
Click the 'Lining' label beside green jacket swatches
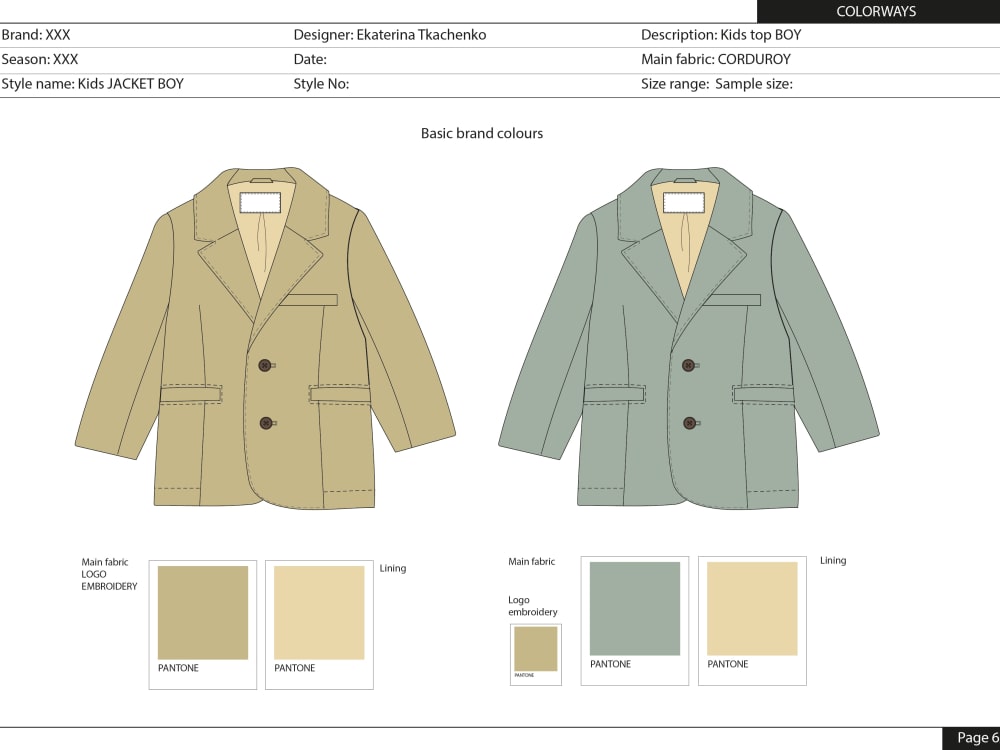click(833, 561)
